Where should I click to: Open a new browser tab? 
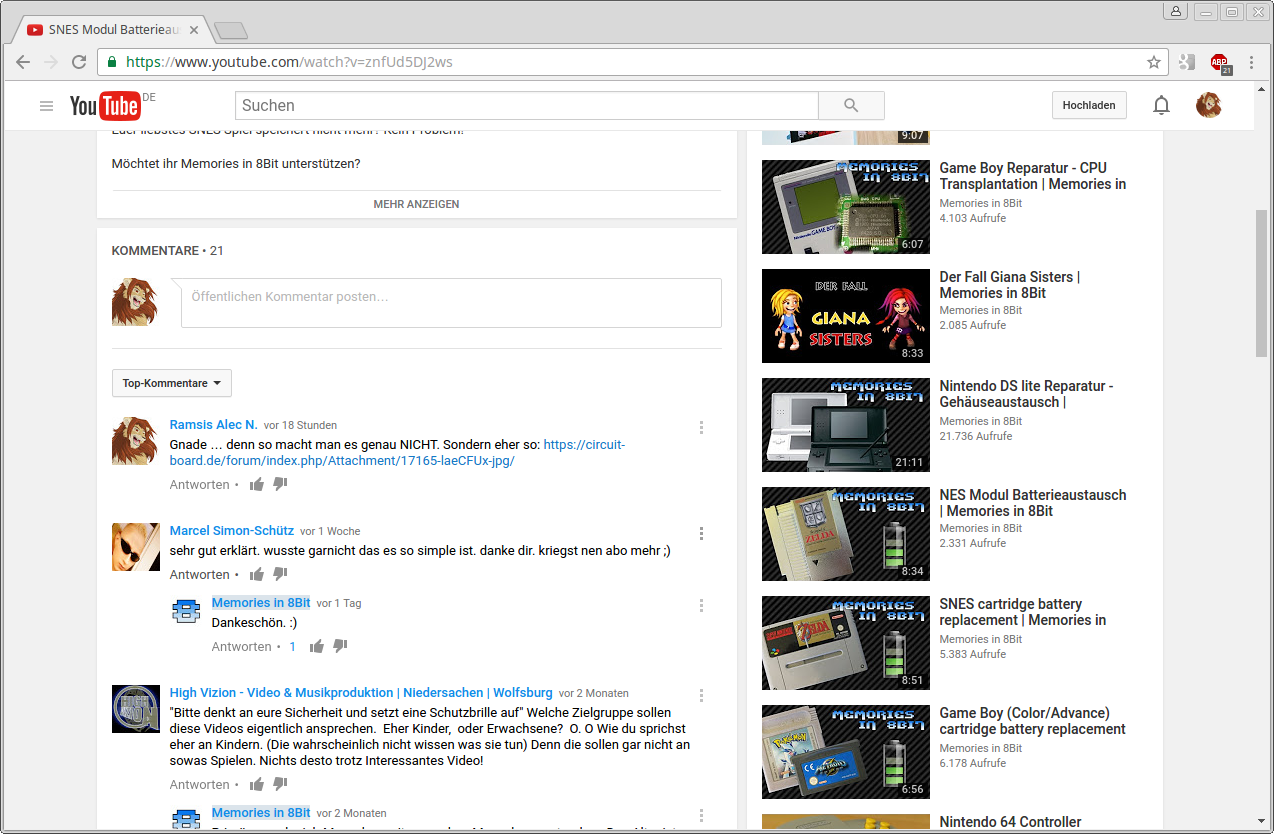231,31
